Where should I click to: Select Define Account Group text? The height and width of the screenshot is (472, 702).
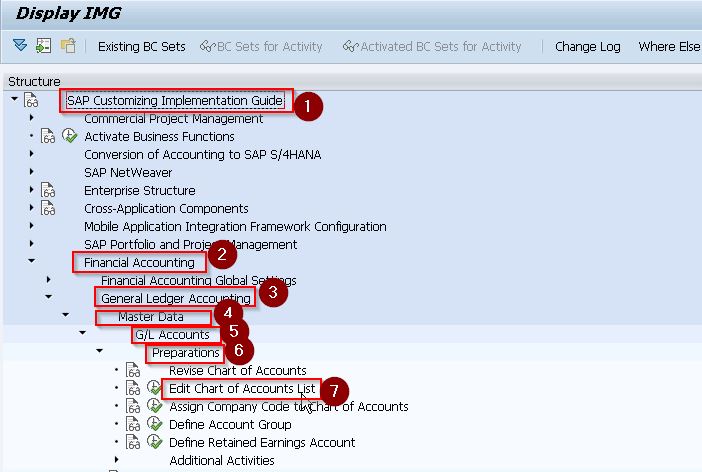pos(230,425)
